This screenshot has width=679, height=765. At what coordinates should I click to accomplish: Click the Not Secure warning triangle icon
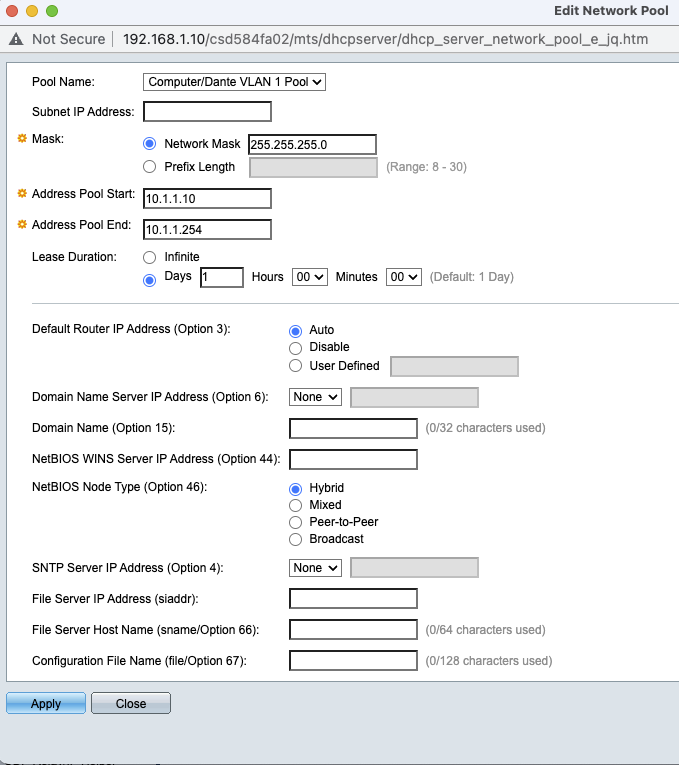pos(16,39)
